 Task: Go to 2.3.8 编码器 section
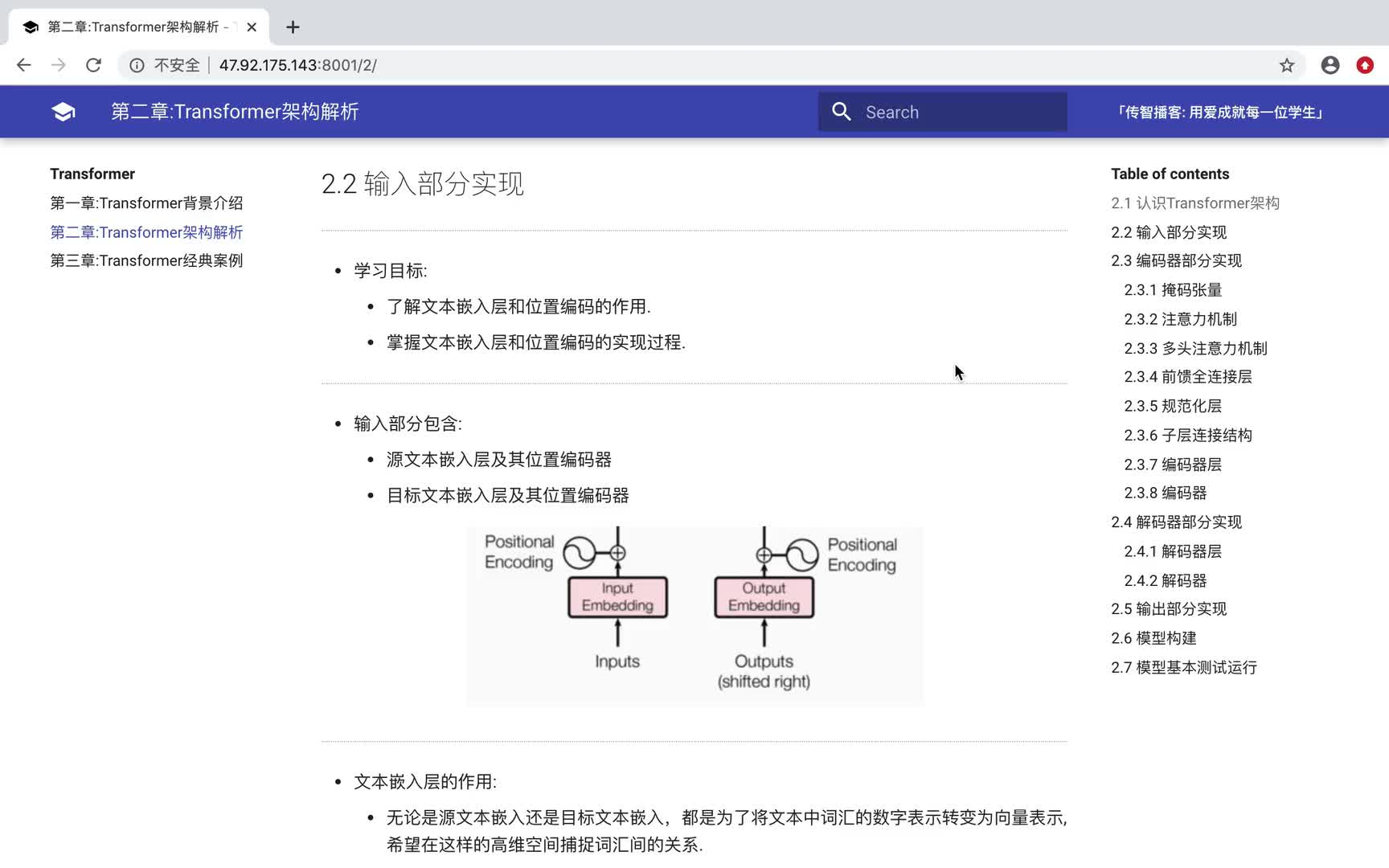[x=1166, y=493]
